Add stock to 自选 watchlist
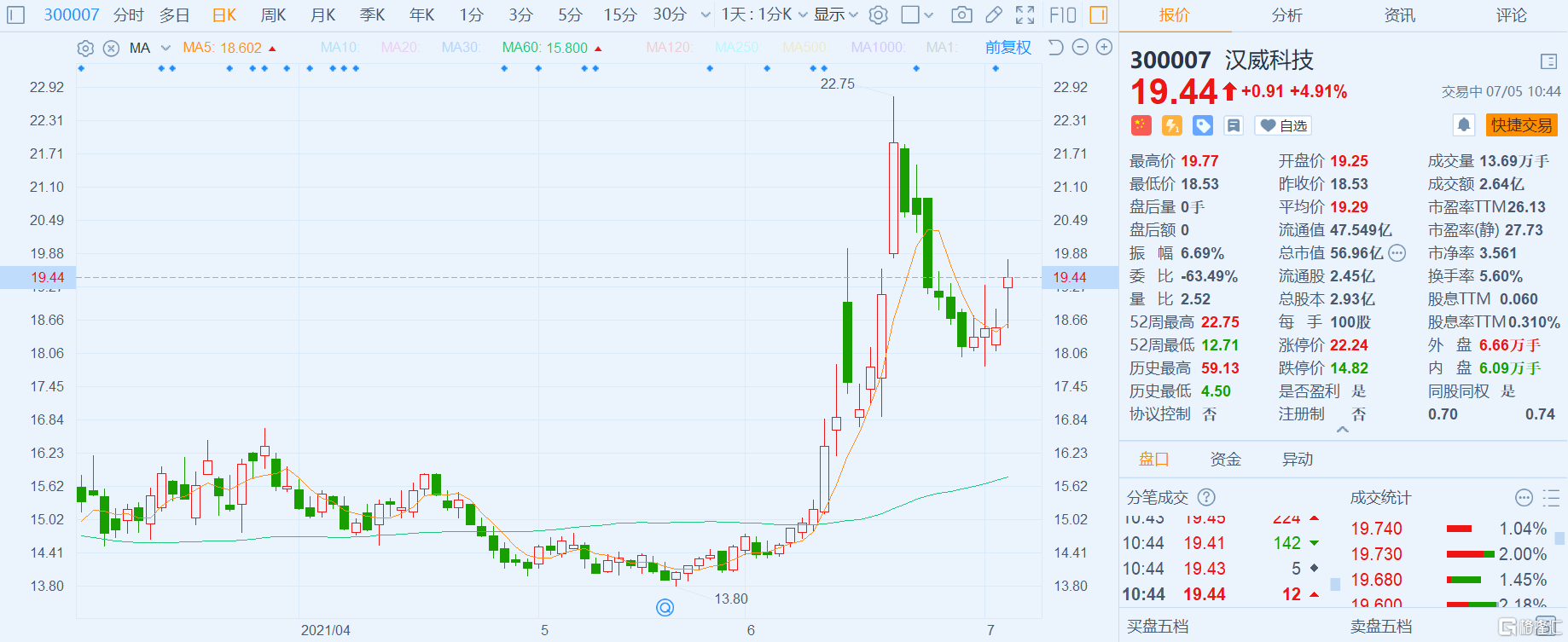 point(1283,125)
